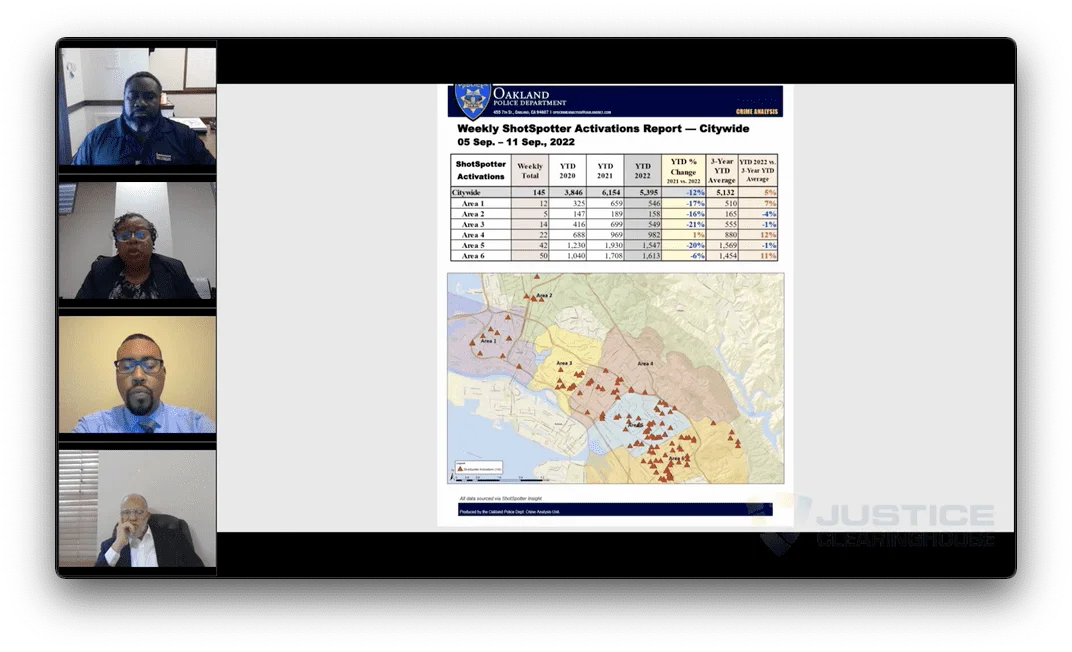This screenshot has height=652, width=1072.
Task: Click the 'YTD 2020' column header
Action: (x=567, y=170)
